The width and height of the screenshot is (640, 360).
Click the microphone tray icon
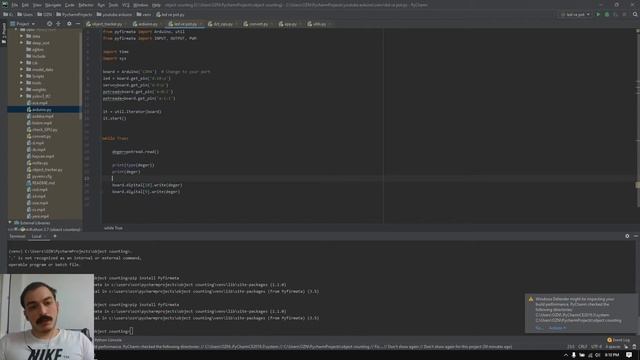[x=573, y=355]
